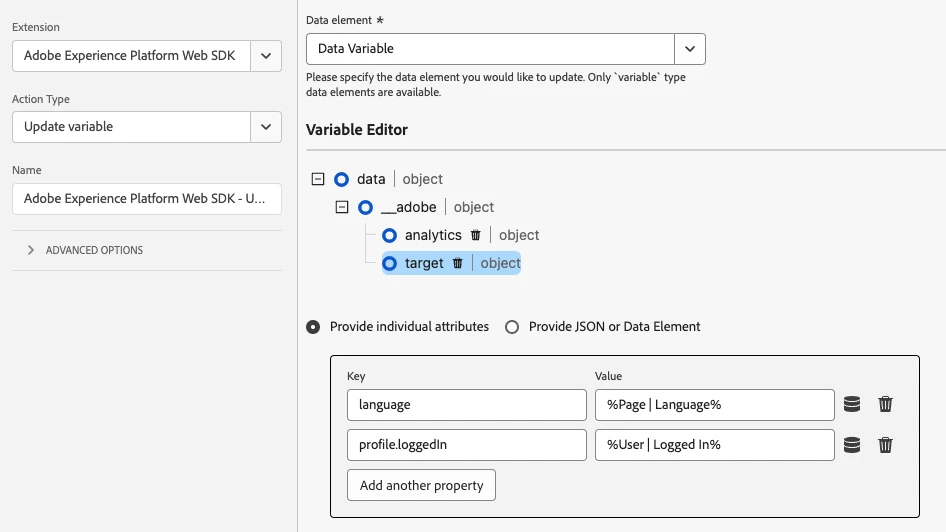Expand the Advanced Options section
Image resolution: width=946 pixels, height=532 pixels.
[31, 250]
